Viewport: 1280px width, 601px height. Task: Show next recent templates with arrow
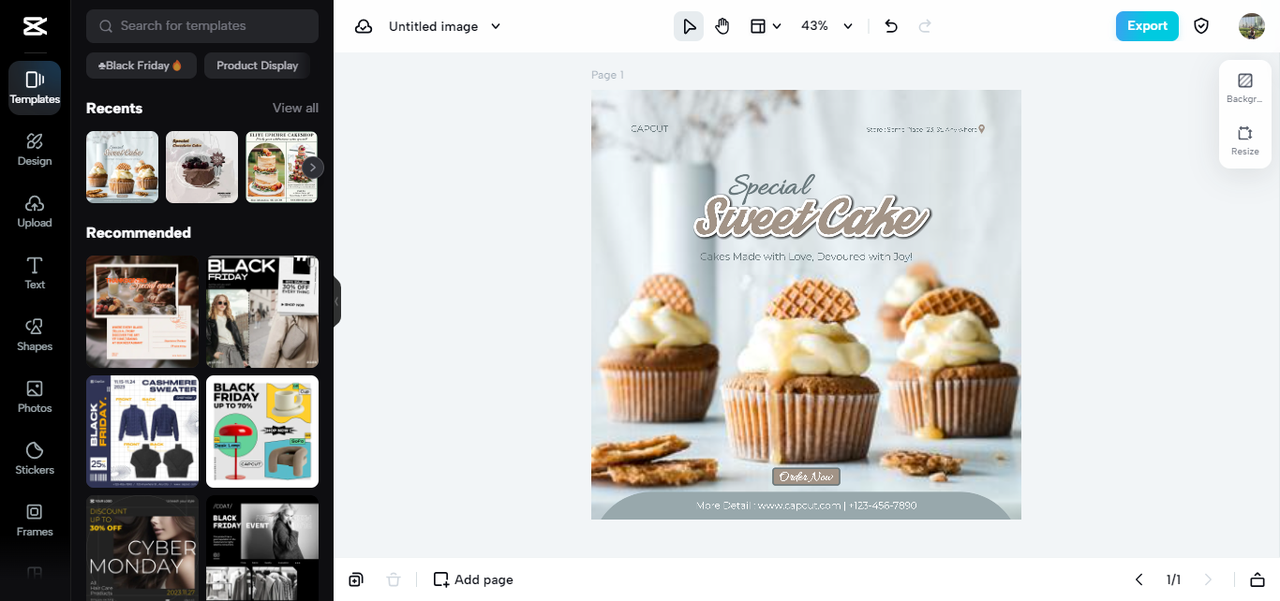coord(314,167)
